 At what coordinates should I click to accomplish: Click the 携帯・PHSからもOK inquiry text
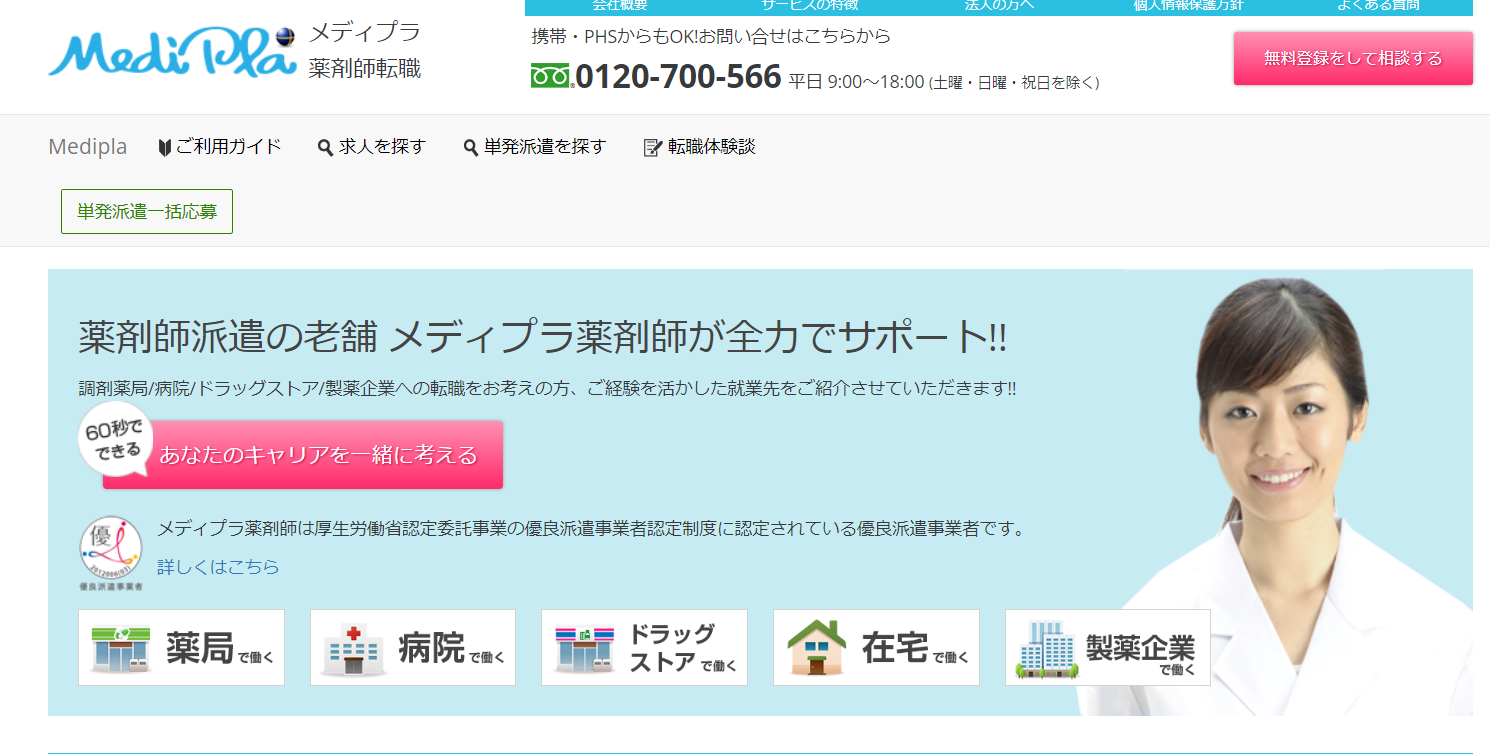pyautogui.click(x=711, y=37)
